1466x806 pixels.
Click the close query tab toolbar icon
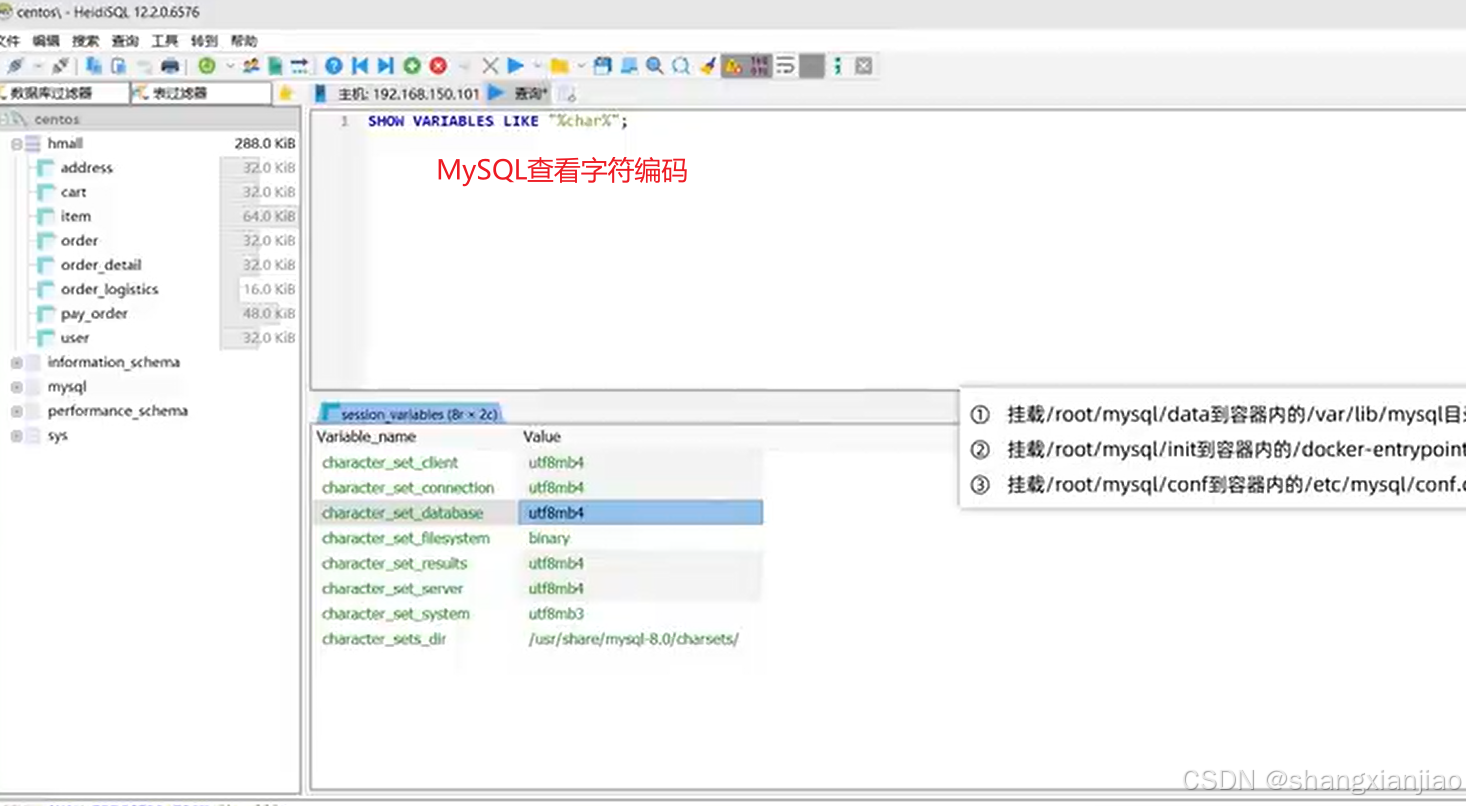tap(863, 65)
